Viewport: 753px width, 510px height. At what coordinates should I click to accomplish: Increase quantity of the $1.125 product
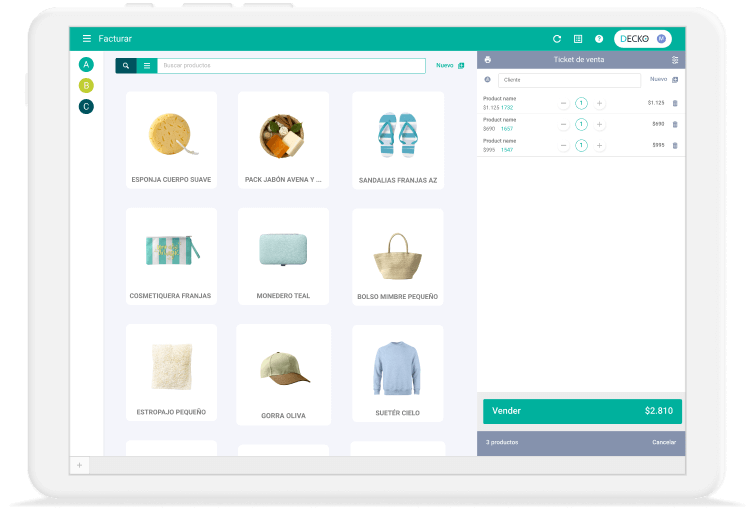coord(599,103)
